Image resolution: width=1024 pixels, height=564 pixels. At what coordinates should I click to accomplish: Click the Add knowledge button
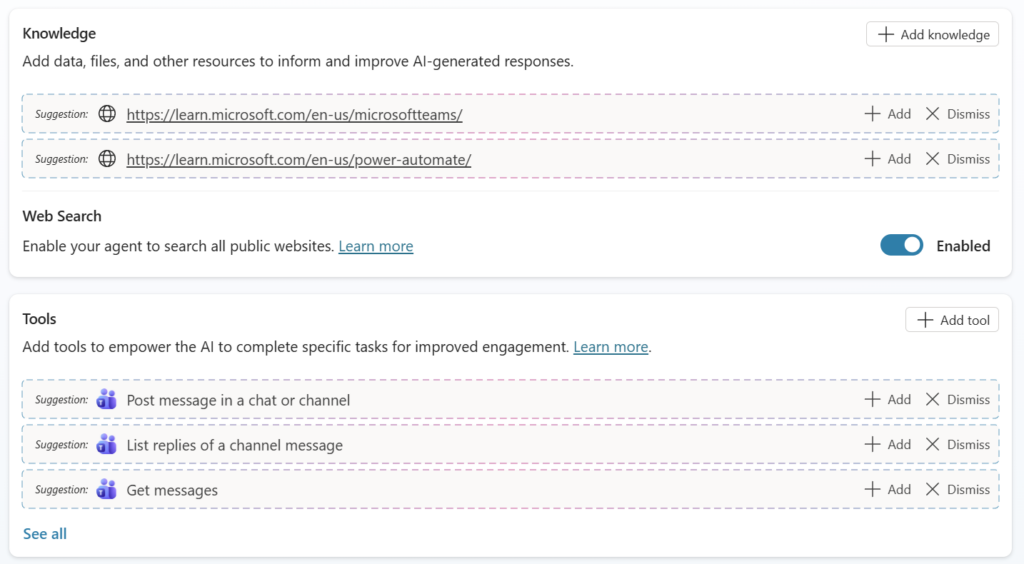coord(932,35)
